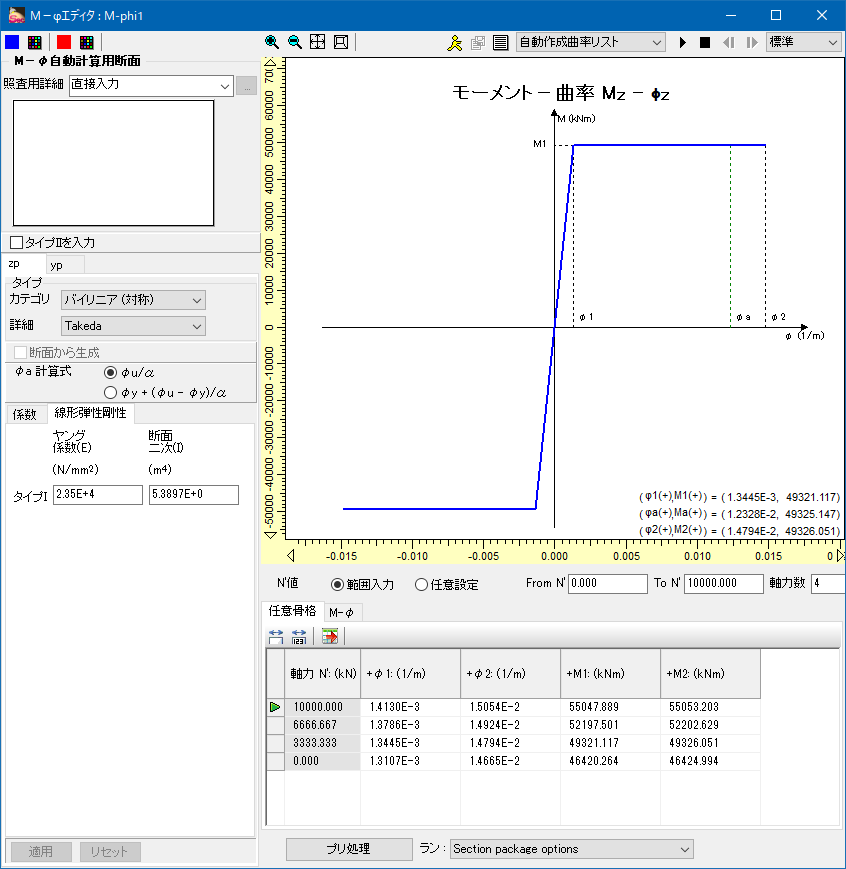Click the Young's modulus field showing 2.35E+4
The image size is (846, 869).
click(98, 494)
